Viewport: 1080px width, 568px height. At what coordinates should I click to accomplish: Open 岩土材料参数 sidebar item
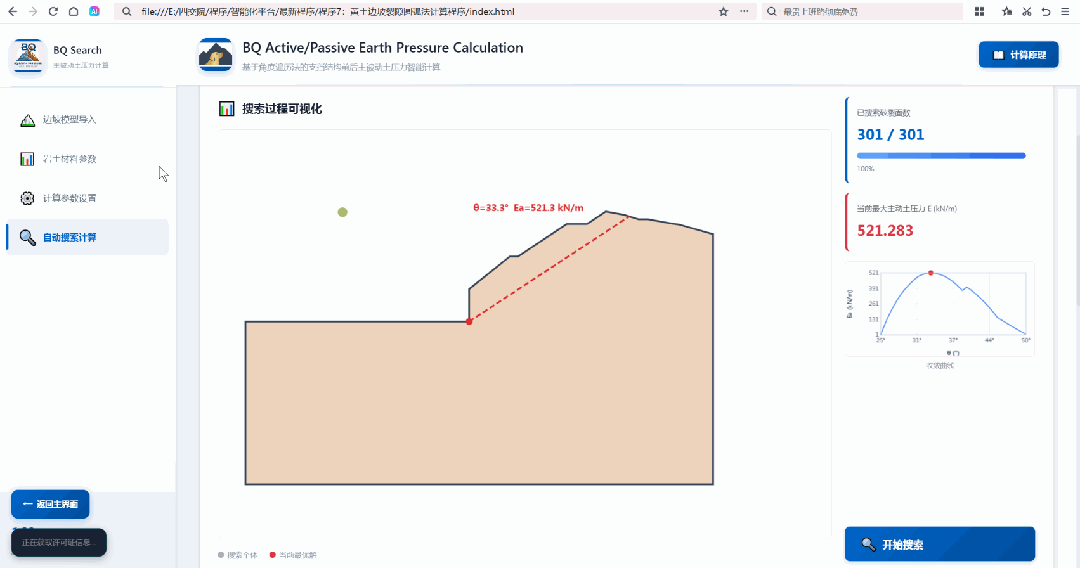pyautogui.click(x=87, y=159)
